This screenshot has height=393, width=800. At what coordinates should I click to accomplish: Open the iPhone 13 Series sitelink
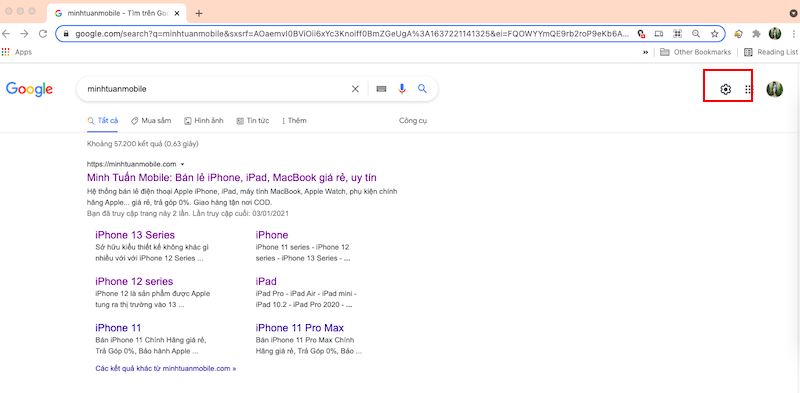(x=135, y=235)
